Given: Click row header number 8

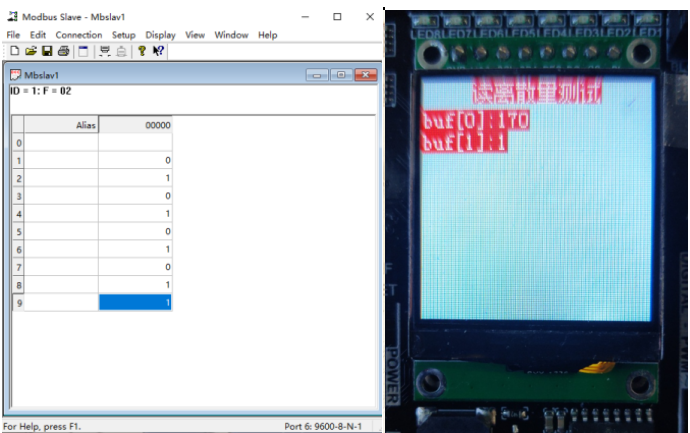Looking at the screenshot, I should point(18,285).
